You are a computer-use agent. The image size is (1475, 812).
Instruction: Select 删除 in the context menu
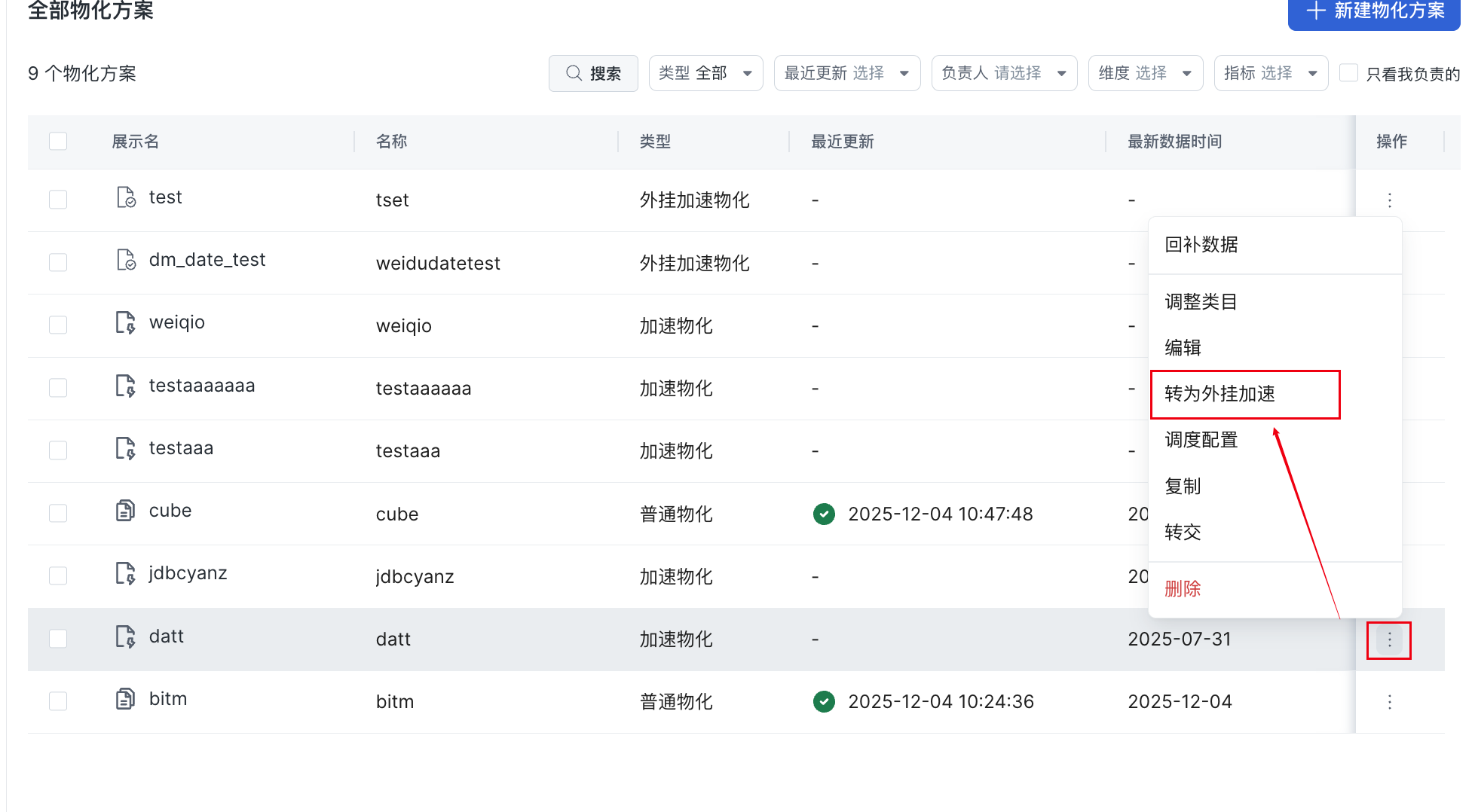[1183, 589]
